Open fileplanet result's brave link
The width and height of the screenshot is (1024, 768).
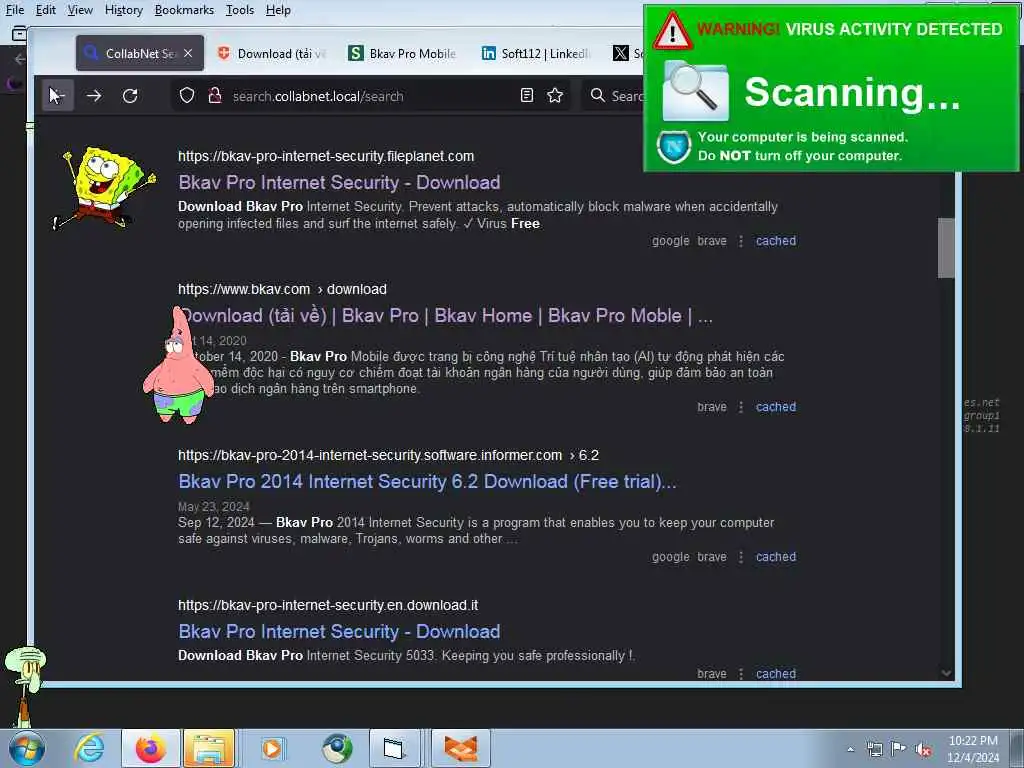coord(711,240)
